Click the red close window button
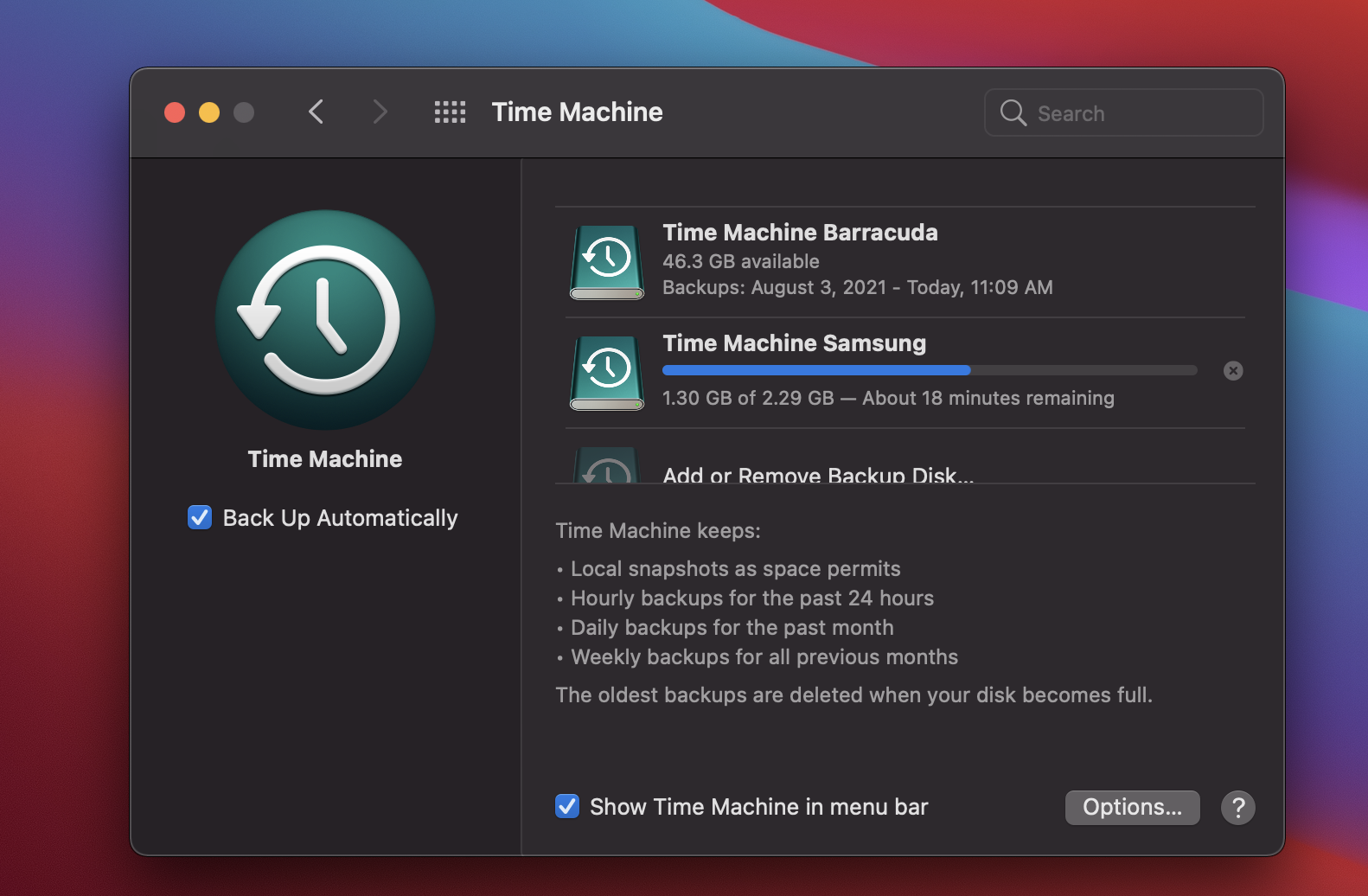 tap(175, 112)
